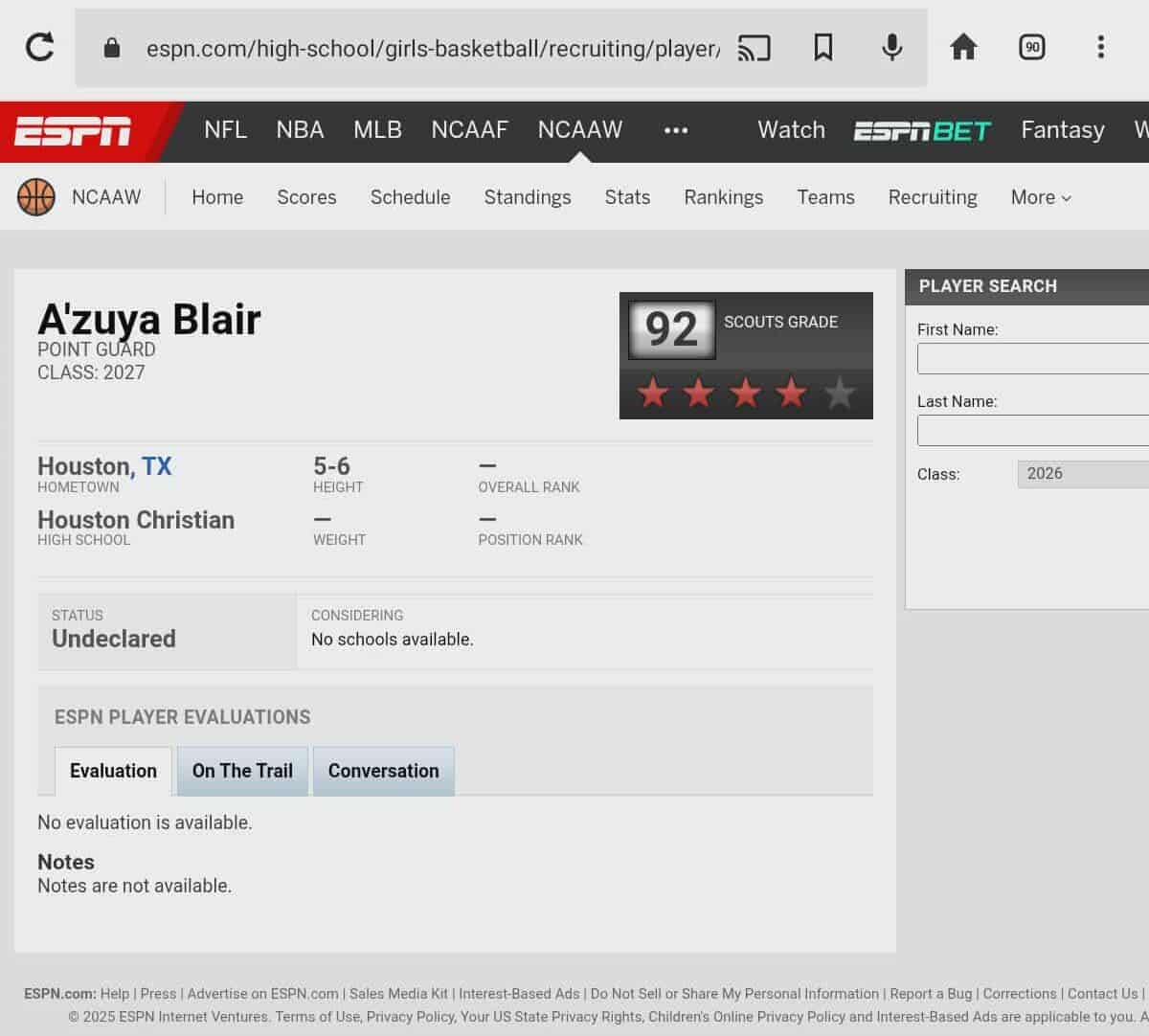
Task: Open the tab switcher showing 90 tabs
Action: [x=1031, y=47]
